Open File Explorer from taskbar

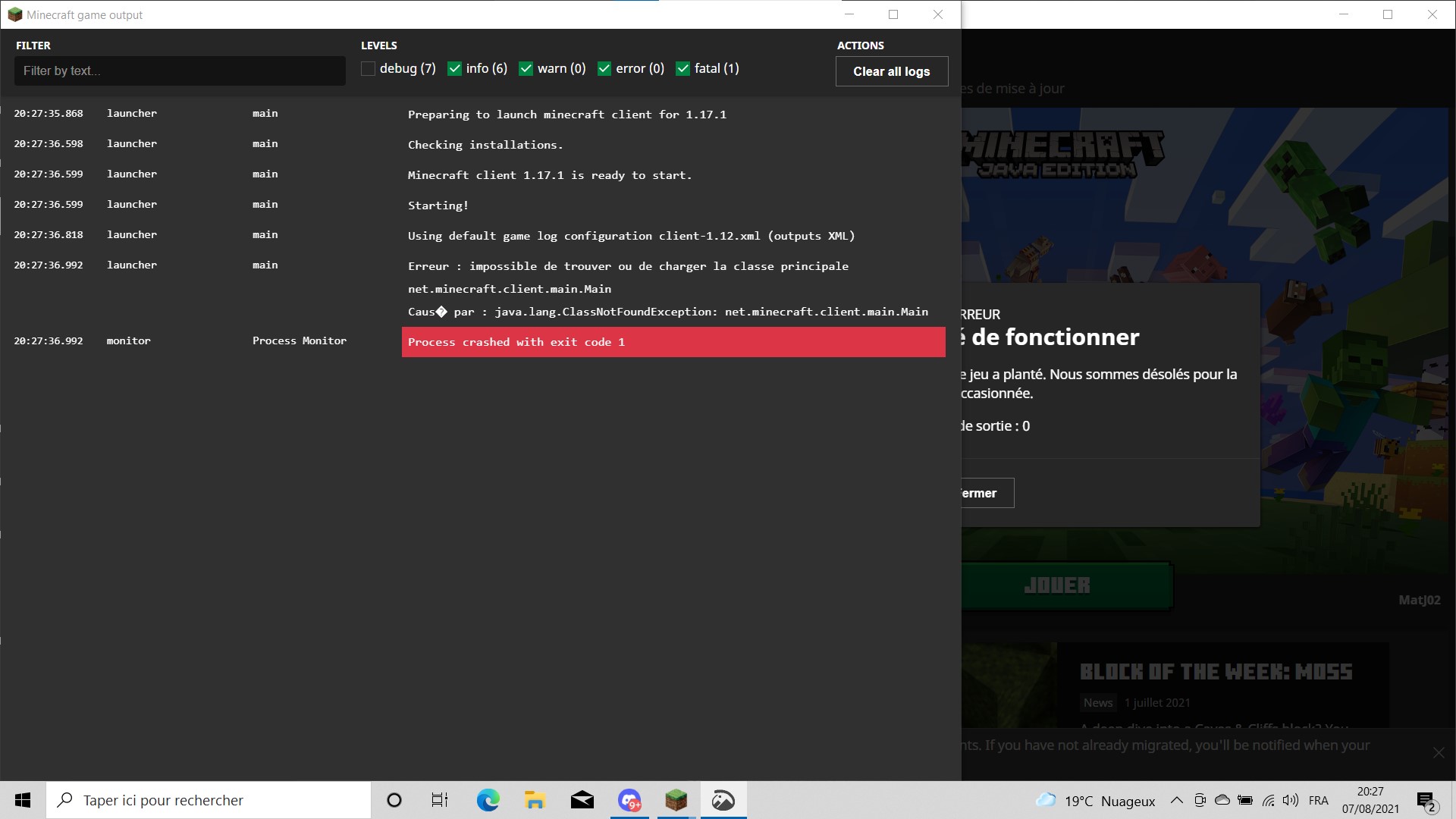[535, 800]
